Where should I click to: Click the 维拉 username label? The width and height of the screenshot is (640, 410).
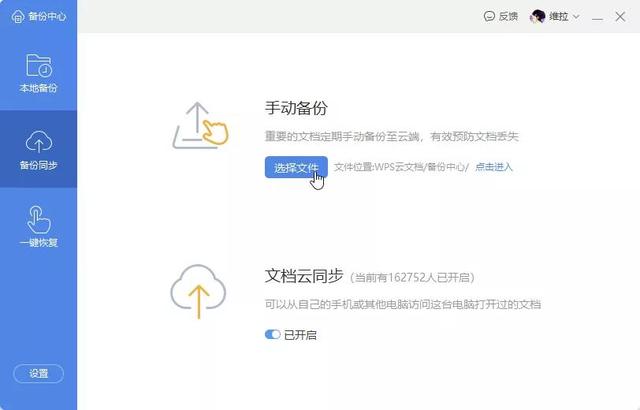(558, 16)
